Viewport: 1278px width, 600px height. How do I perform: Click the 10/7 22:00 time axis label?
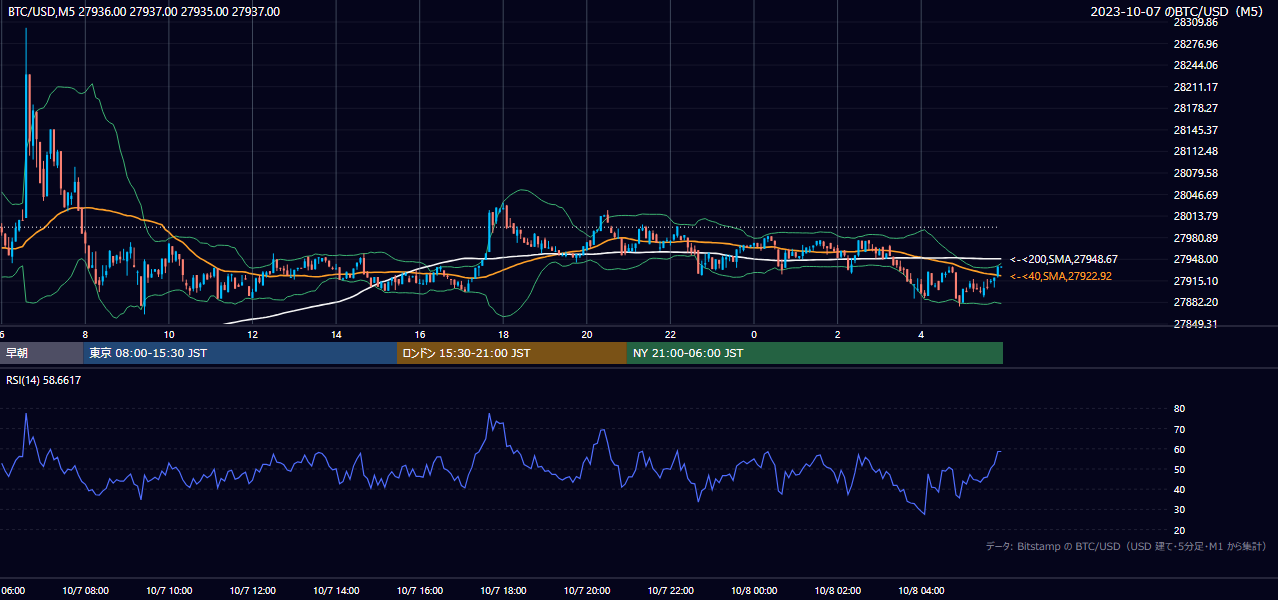pyautogui.click(x=671, y=590)
